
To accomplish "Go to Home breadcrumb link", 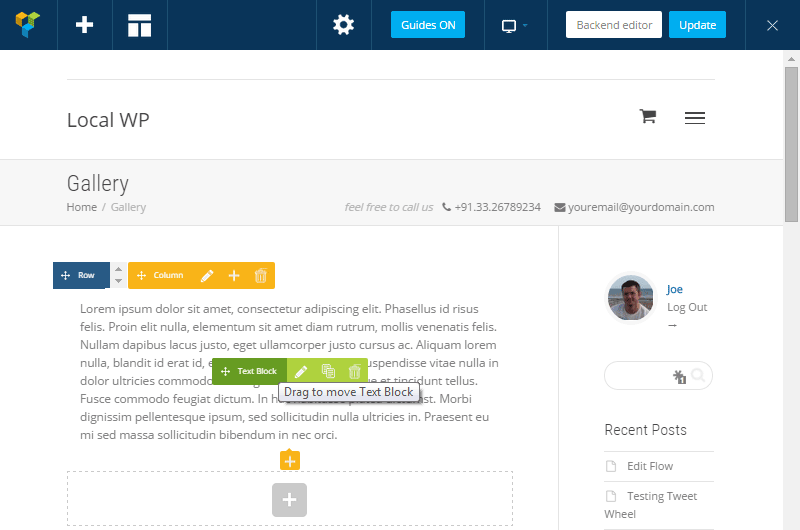I will (82, 207).
